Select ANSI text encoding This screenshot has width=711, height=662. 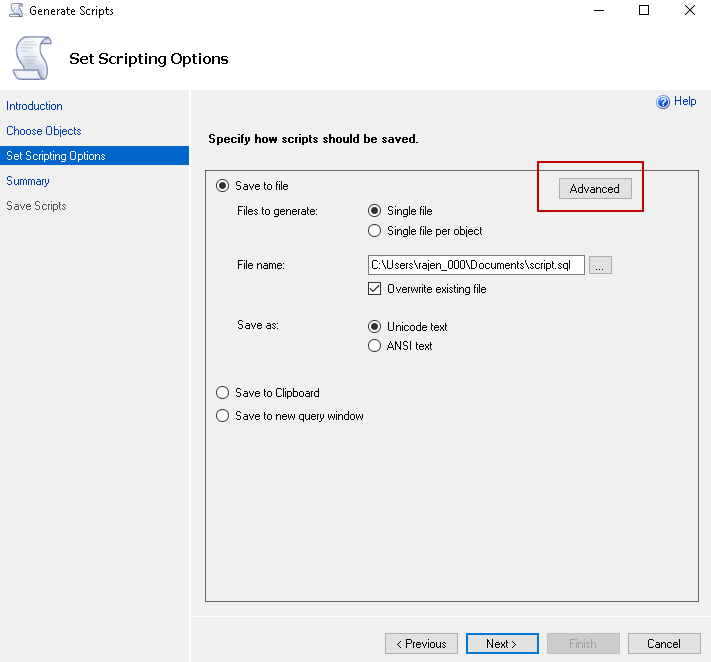pos(375,346)
